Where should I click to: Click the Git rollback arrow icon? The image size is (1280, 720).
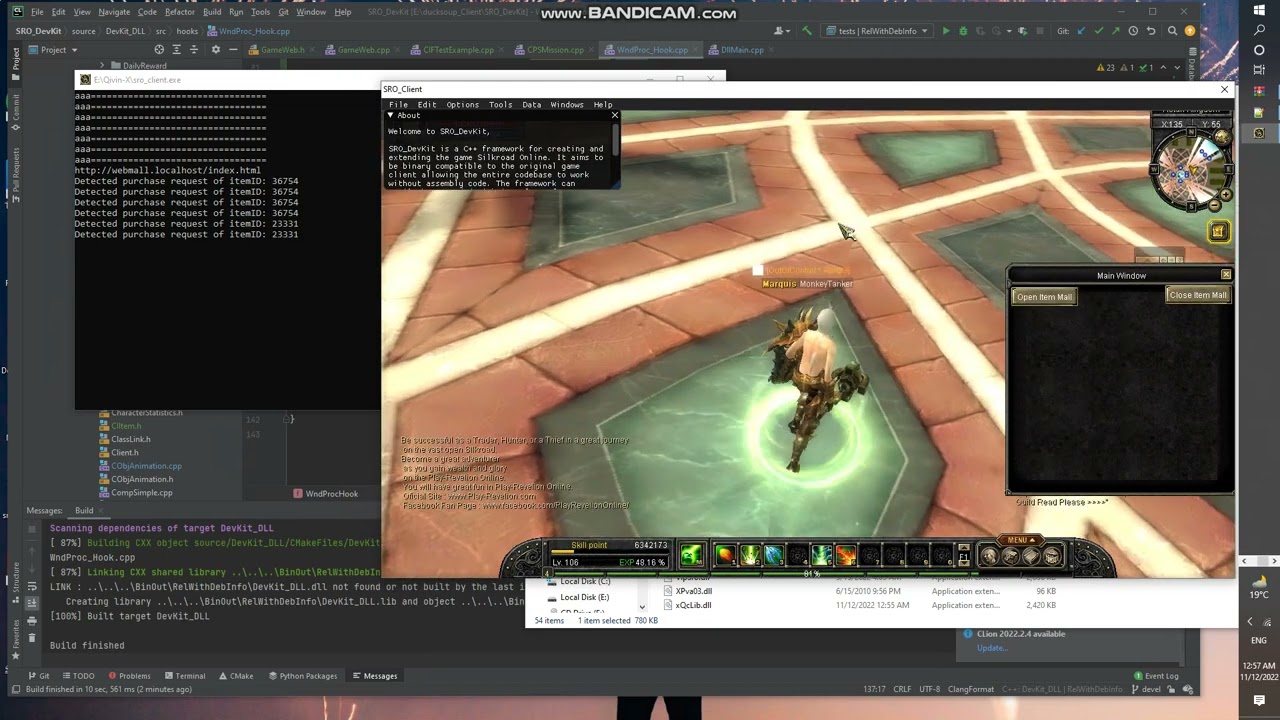(x=1150, y=31)
